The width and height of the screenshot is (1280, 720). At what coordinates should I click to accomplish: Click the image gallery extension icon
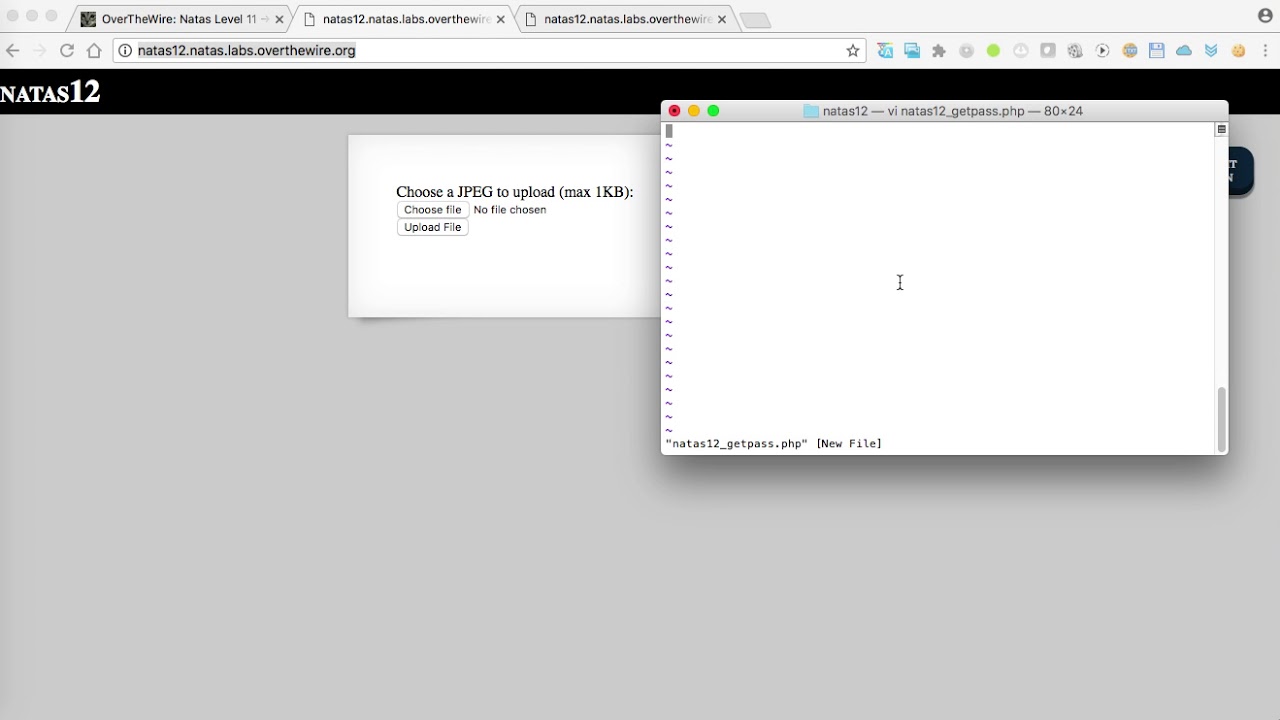click(x=912, y=51)
